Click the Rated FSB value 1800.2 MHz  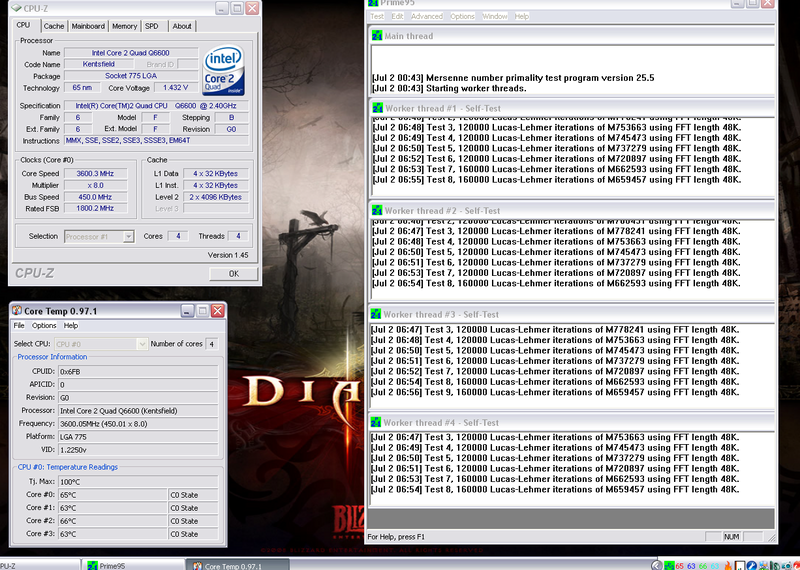pos(95,208)
